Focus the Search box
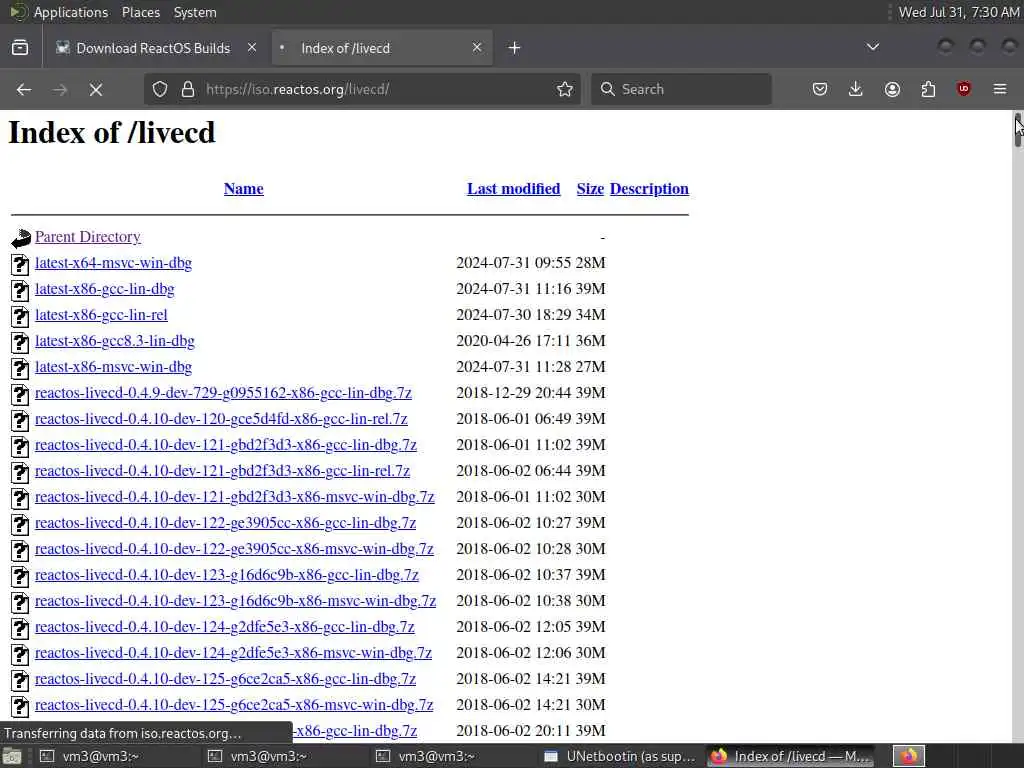This screenshot has width=1024, height=768. (681, 89)
